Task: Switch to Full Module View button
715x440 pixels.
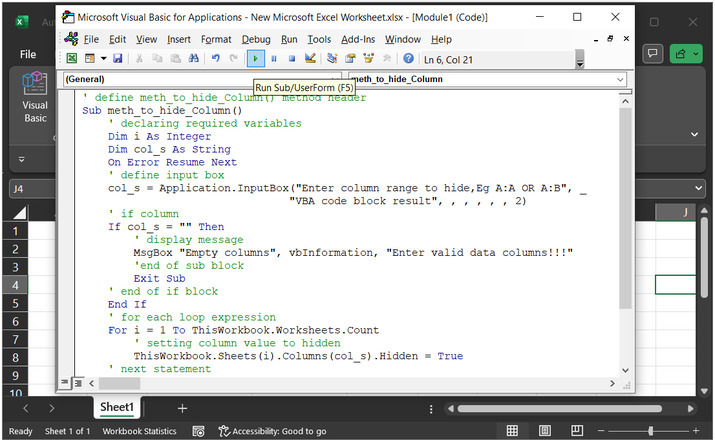Action: (78, 383)
